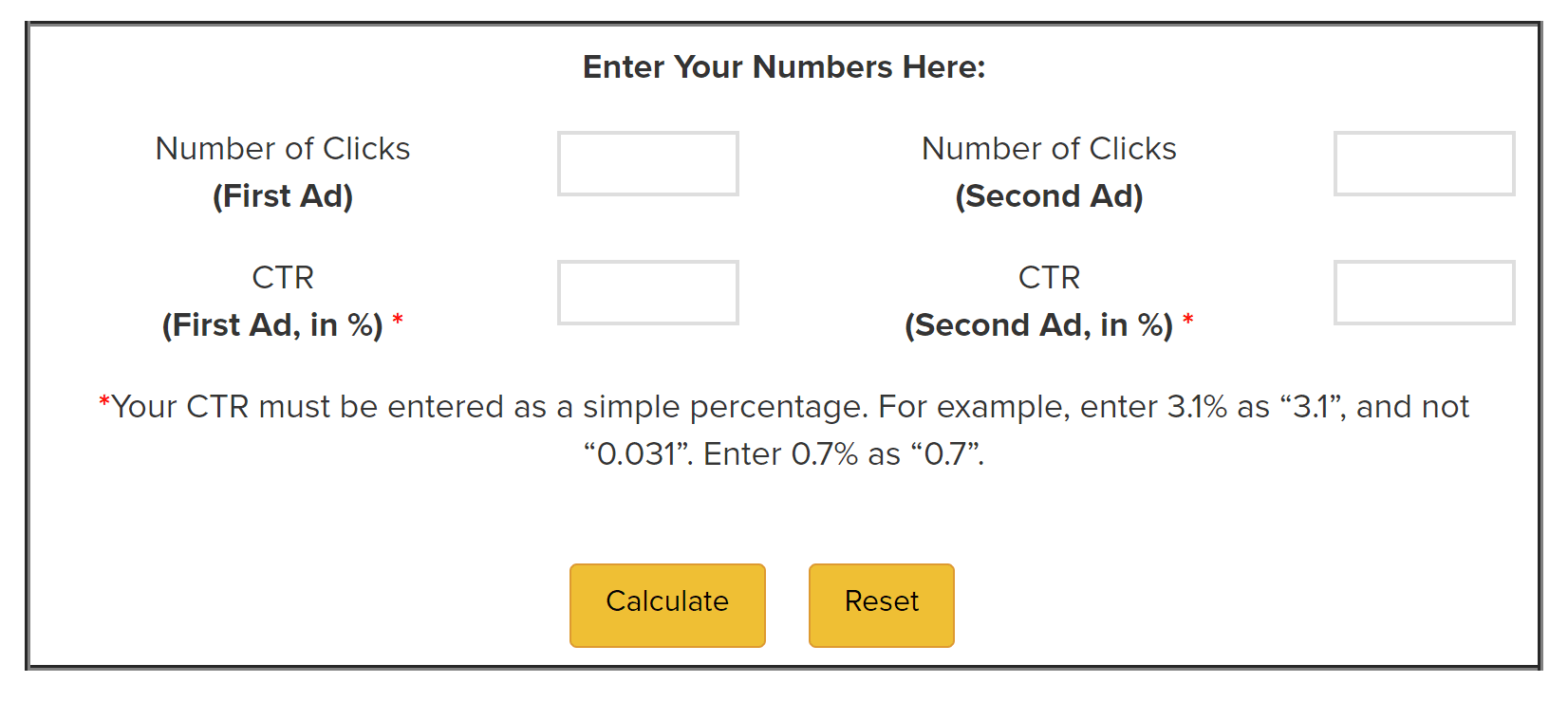Click the "CTR" text above "(First Ad, in %)"

point(283,278)
